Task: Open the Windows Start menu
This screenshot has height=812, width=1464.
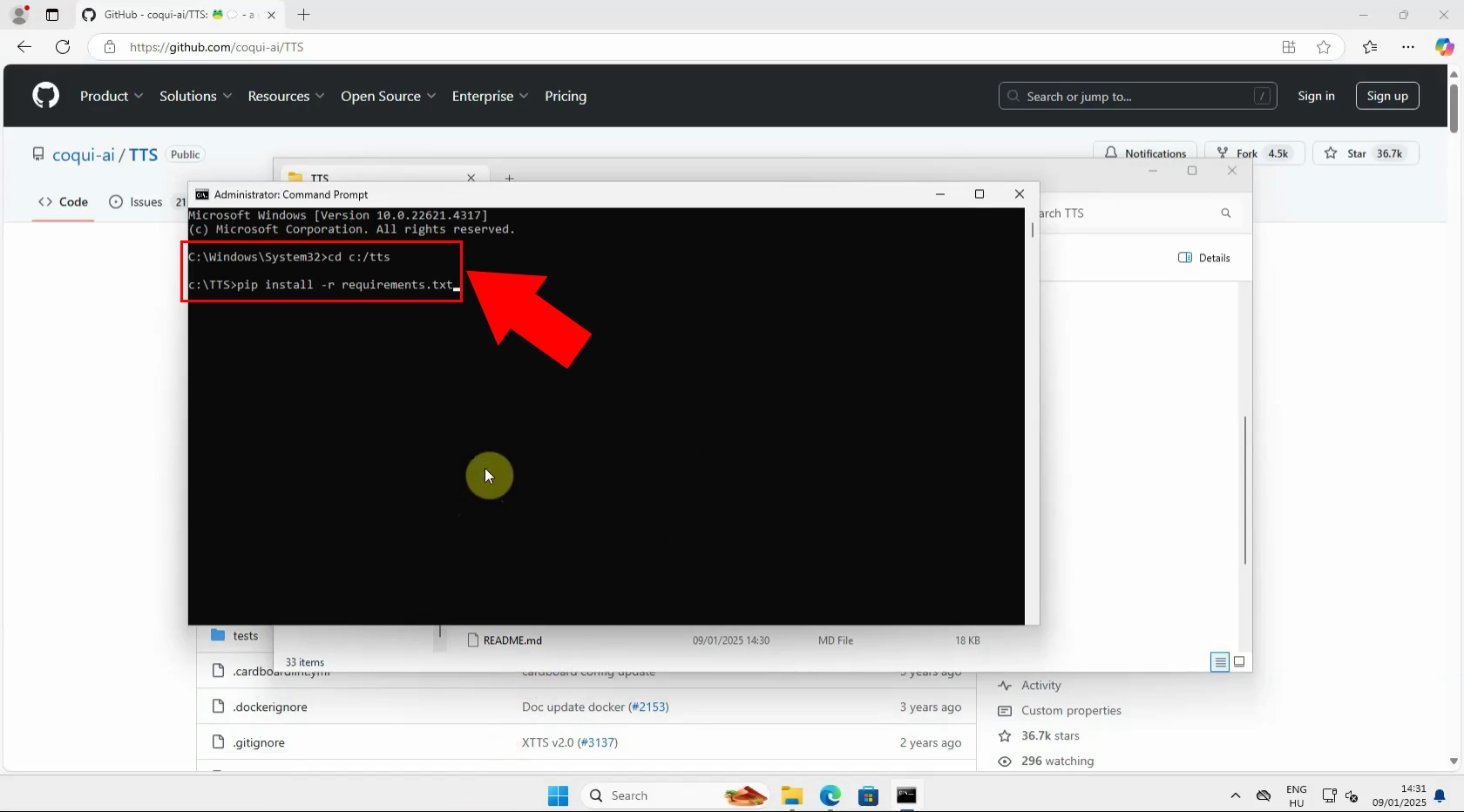Action: coord(558,795)
